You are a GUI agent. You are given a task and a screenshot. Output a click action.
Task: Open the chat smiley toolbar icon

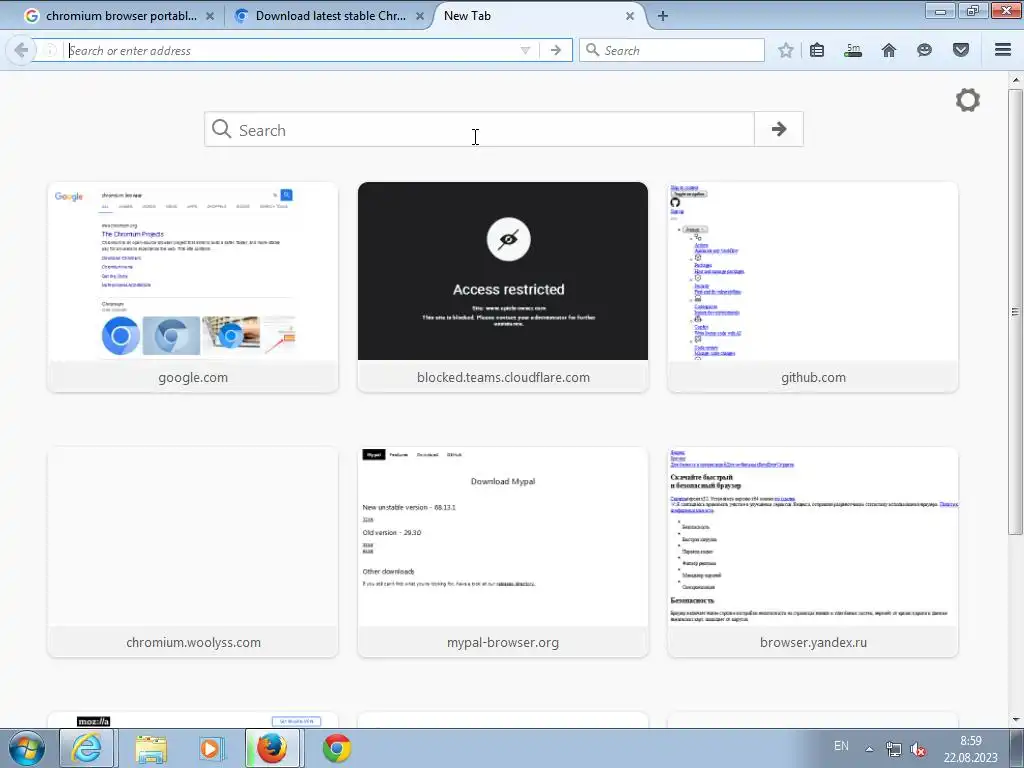pos(924,50)
